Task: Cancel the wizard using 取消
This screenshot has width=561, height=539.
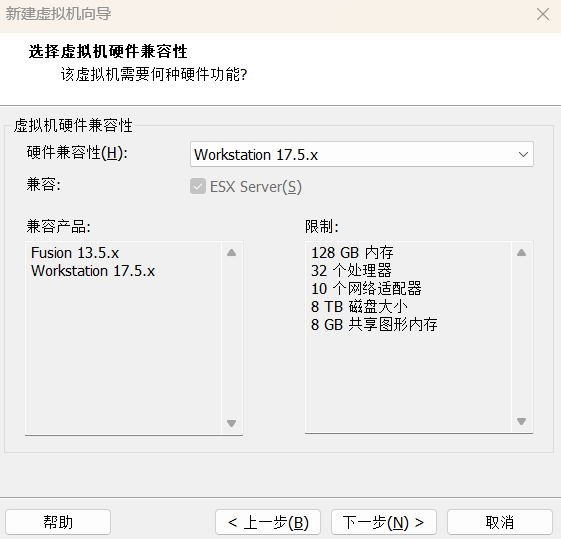Action: click(500, 522)
